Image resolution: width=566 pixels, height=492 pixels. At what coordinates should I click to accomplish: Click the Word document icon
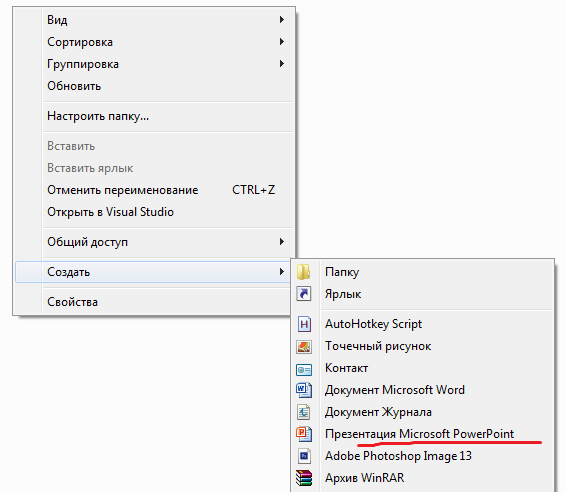tap(304, 390)
